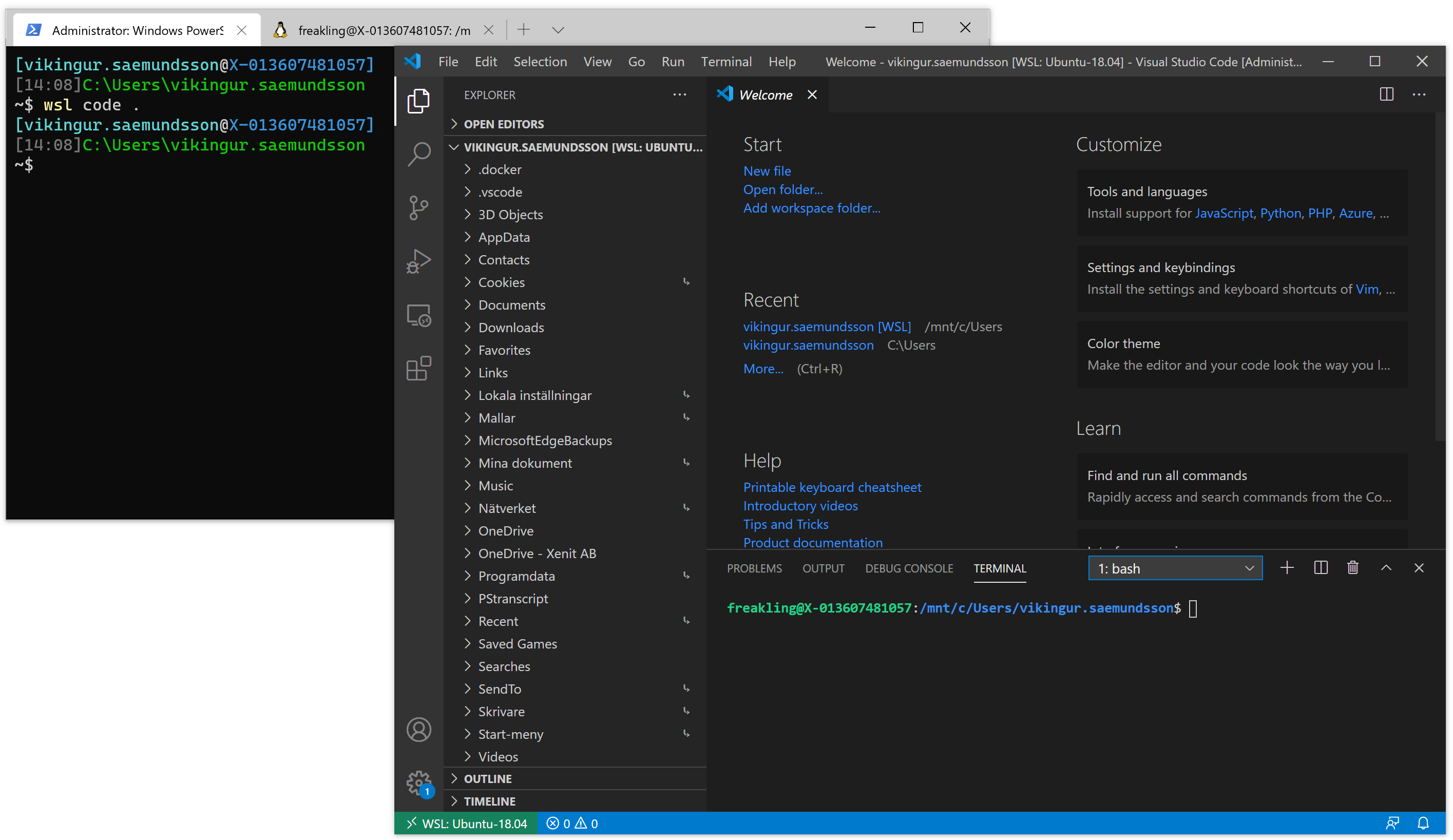The width and height of the screenshot is (1453, 840).
Task: Select the Problems tab in panel
Action: coord(754,569)
